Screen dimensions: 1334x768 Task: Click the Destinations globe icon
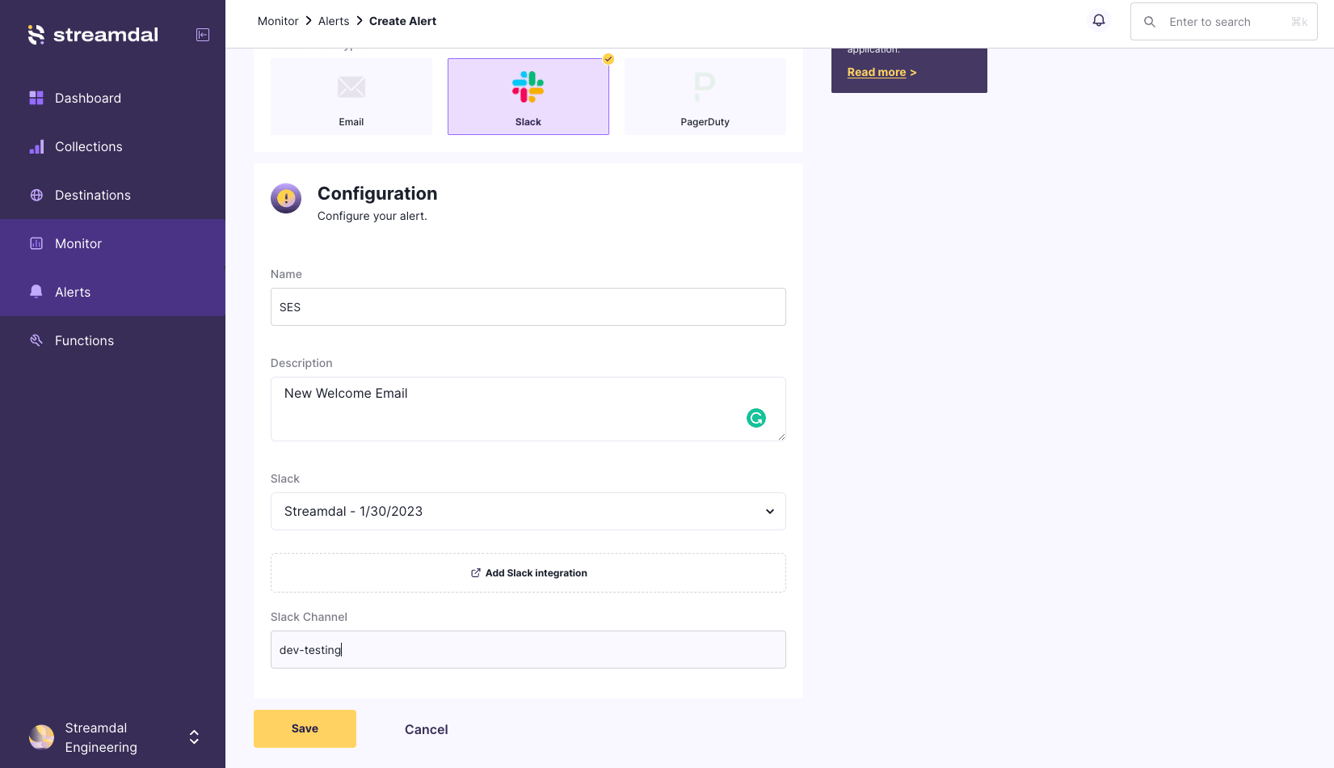36,195
